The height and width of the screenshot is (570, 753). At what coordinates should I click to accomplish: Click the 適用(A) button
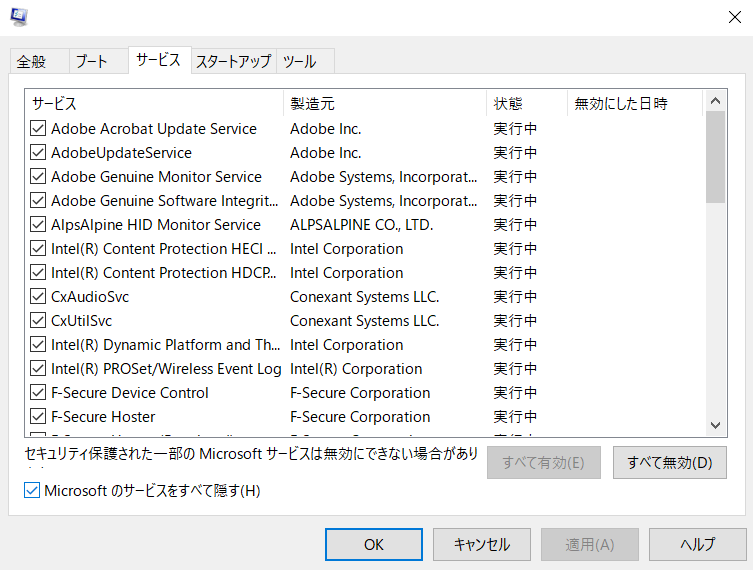coord(590,545)
